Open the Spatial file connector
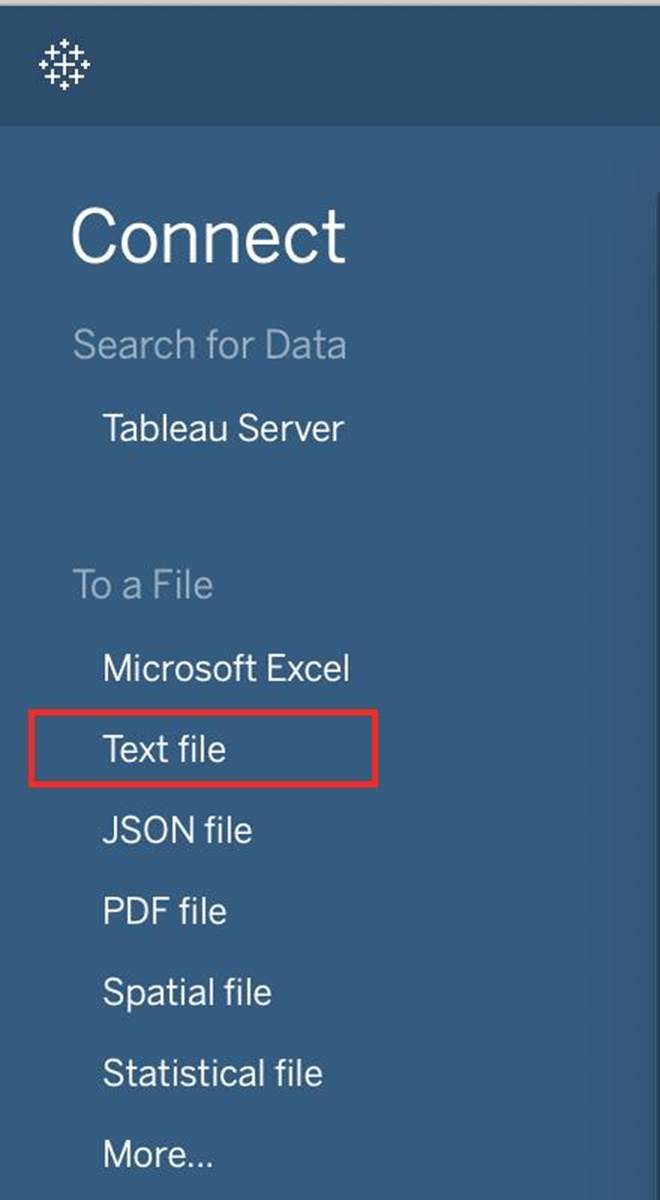 (187, 992)
